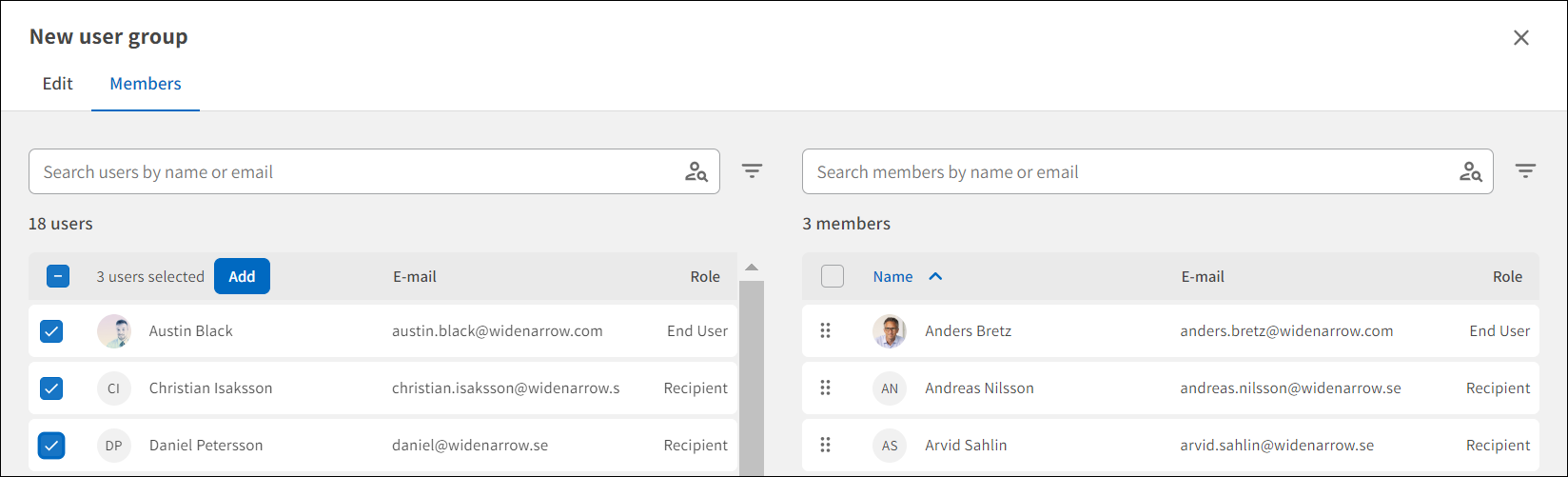Click the drag handle for Andreas Nilsson
Viewport: 1568px width, 477px height.
pos(826,388)
